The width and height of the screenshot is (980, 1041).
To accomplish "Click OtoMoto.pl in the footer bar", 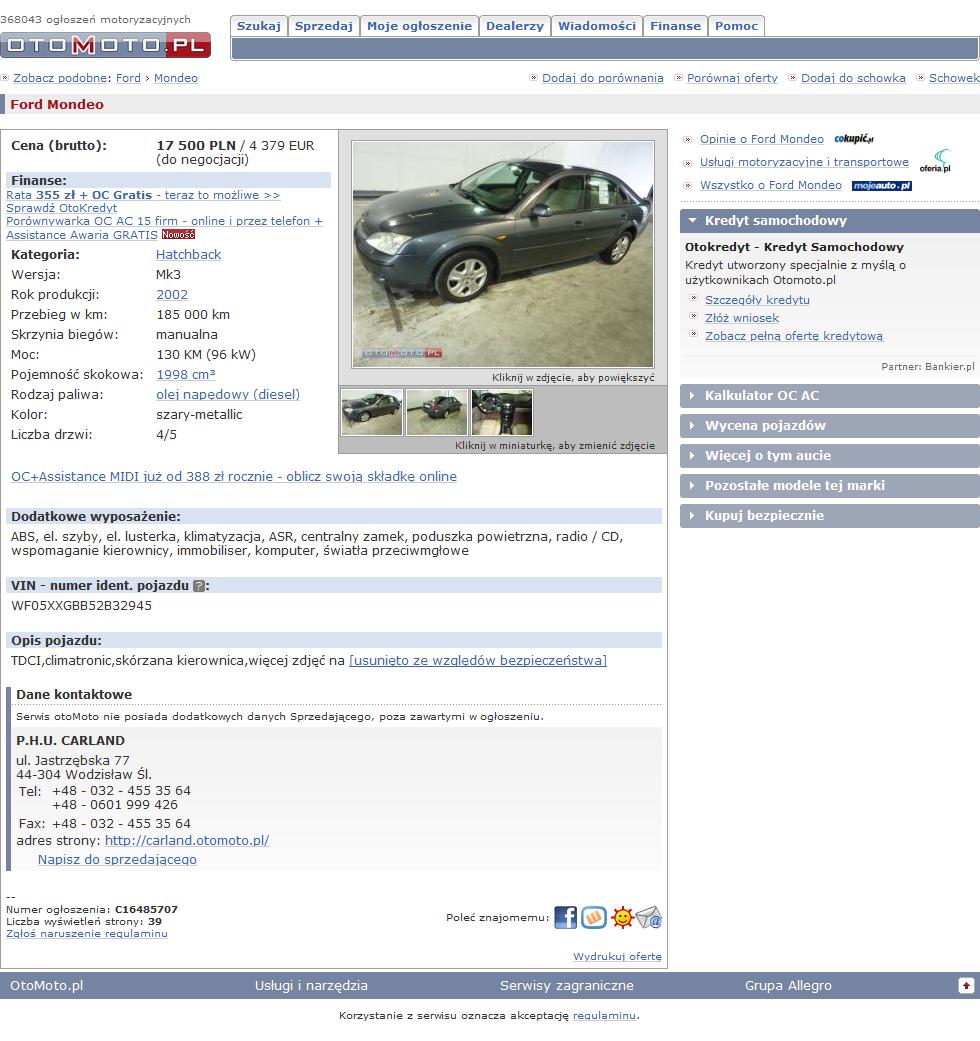I will tap(46, 986).
